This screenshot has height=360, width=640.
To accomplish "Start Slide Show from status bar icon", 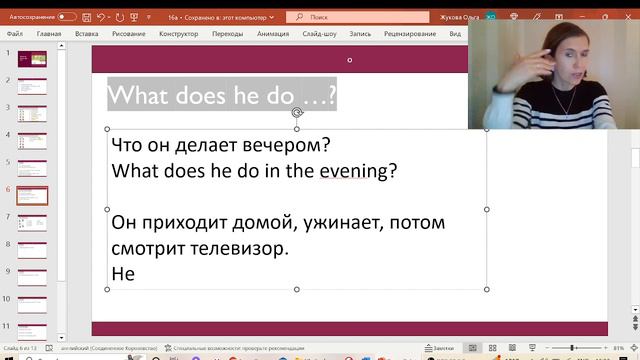I will (532, 348).
